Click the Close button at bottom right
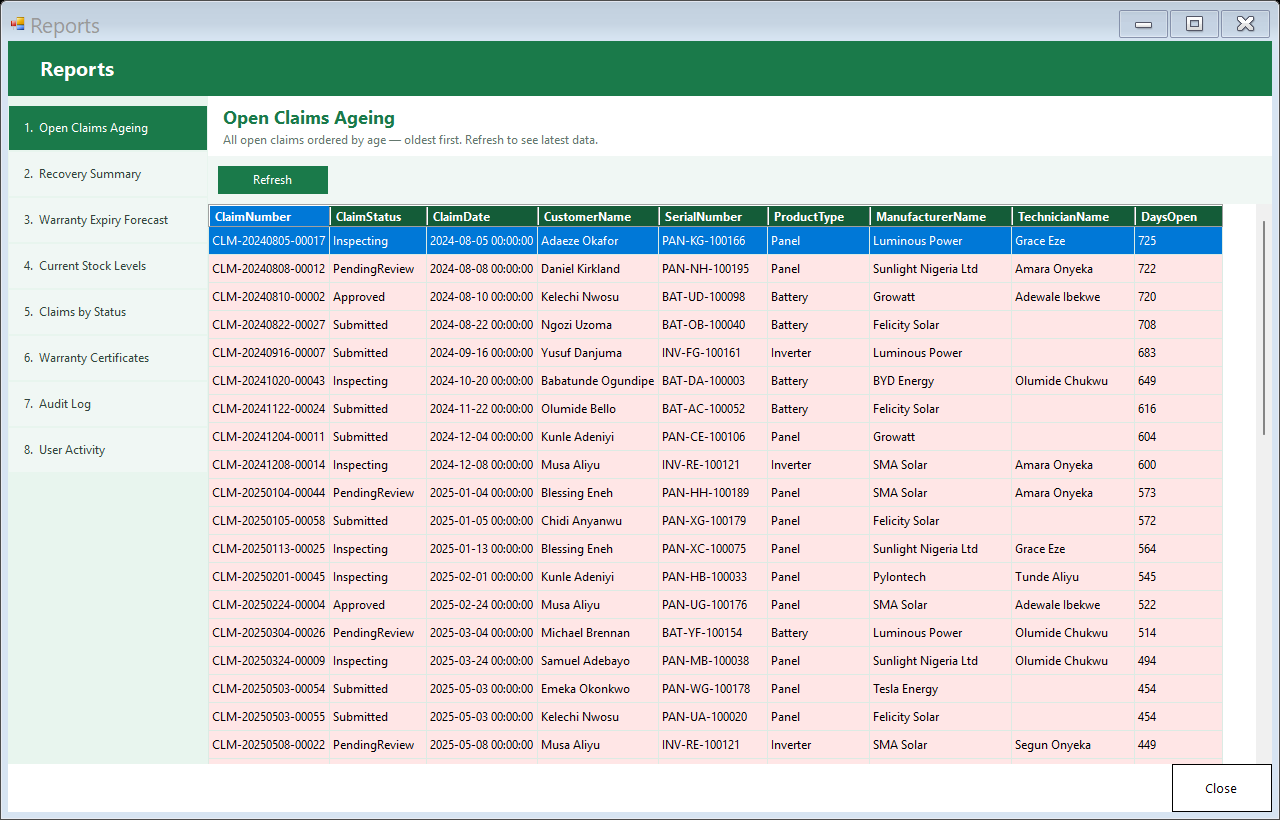 (x=1221, y=788)
